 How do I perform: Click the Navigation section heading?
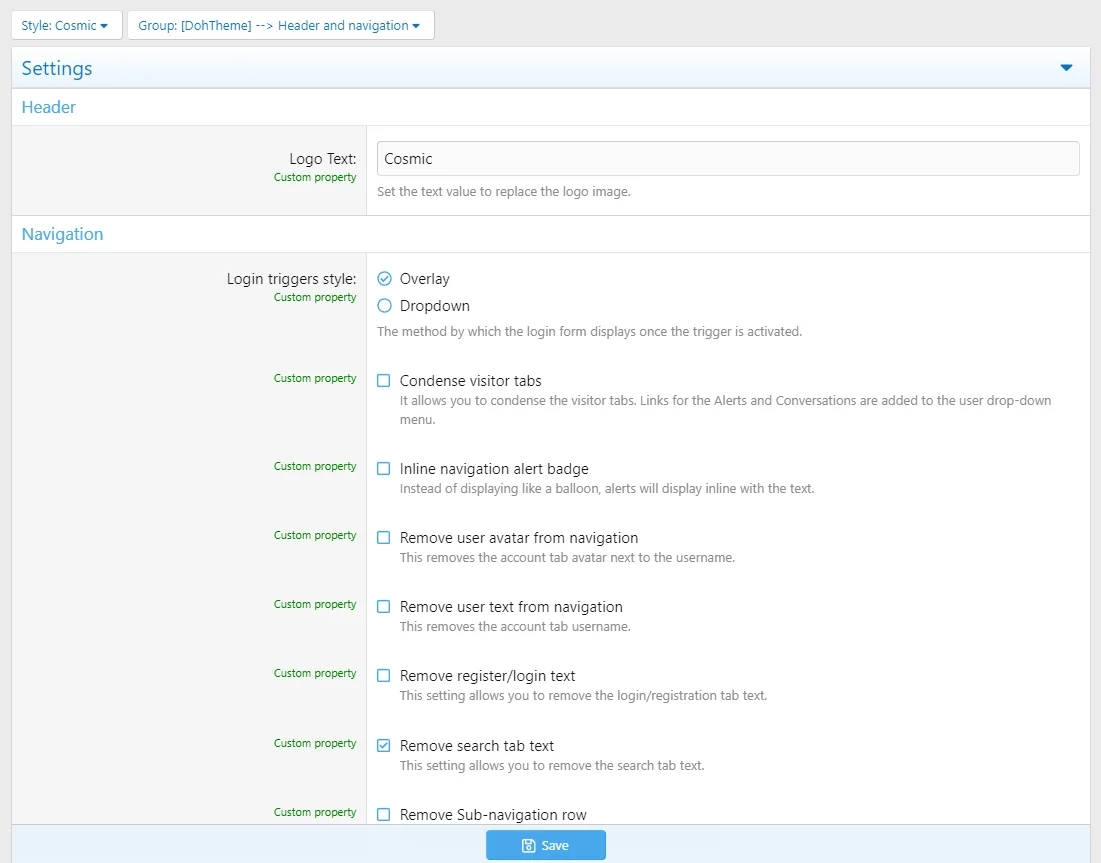click(x=62, y=234)
